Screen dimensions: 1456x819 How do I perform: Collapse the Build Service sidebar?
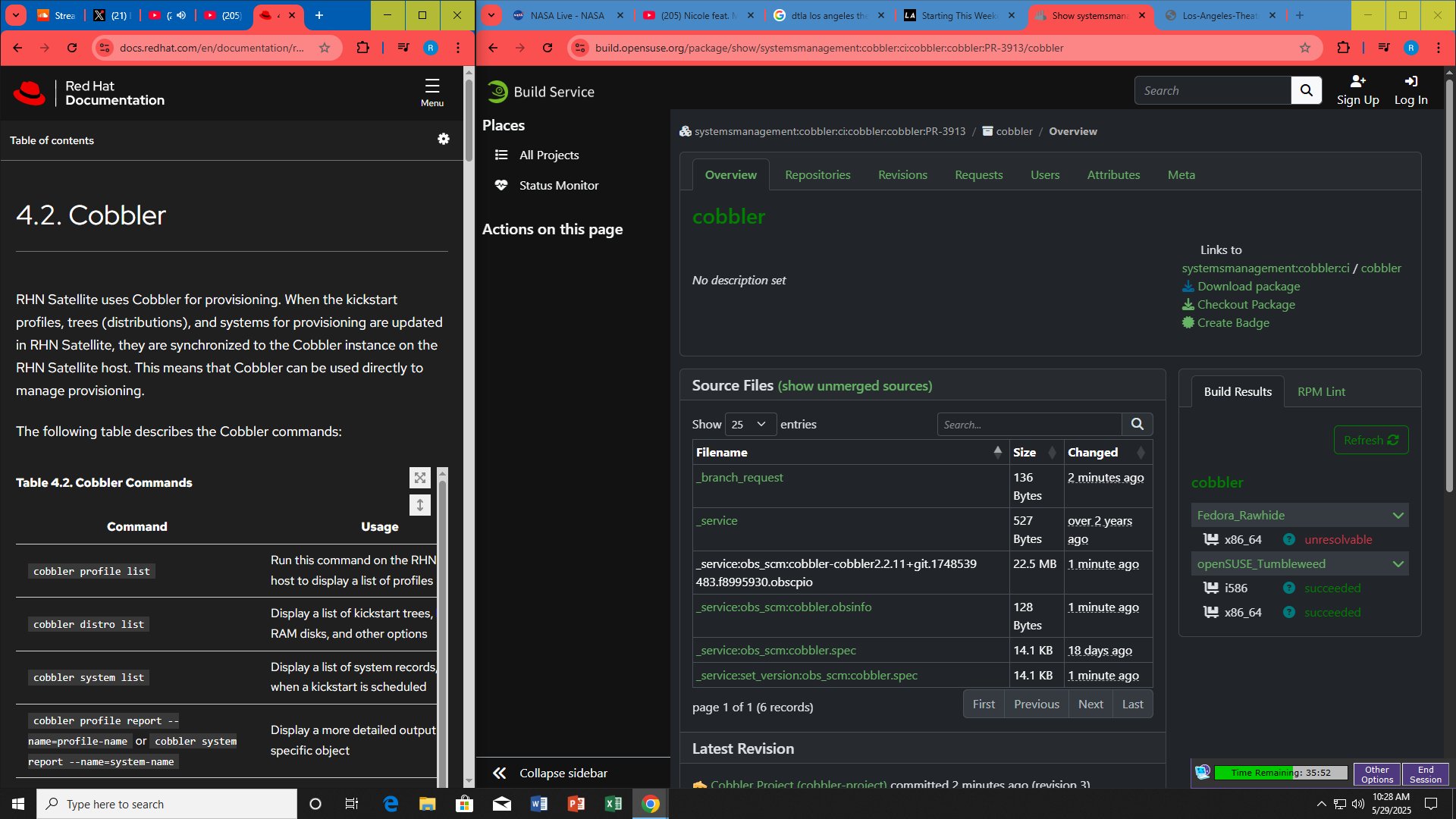click(x=551, y=773)
